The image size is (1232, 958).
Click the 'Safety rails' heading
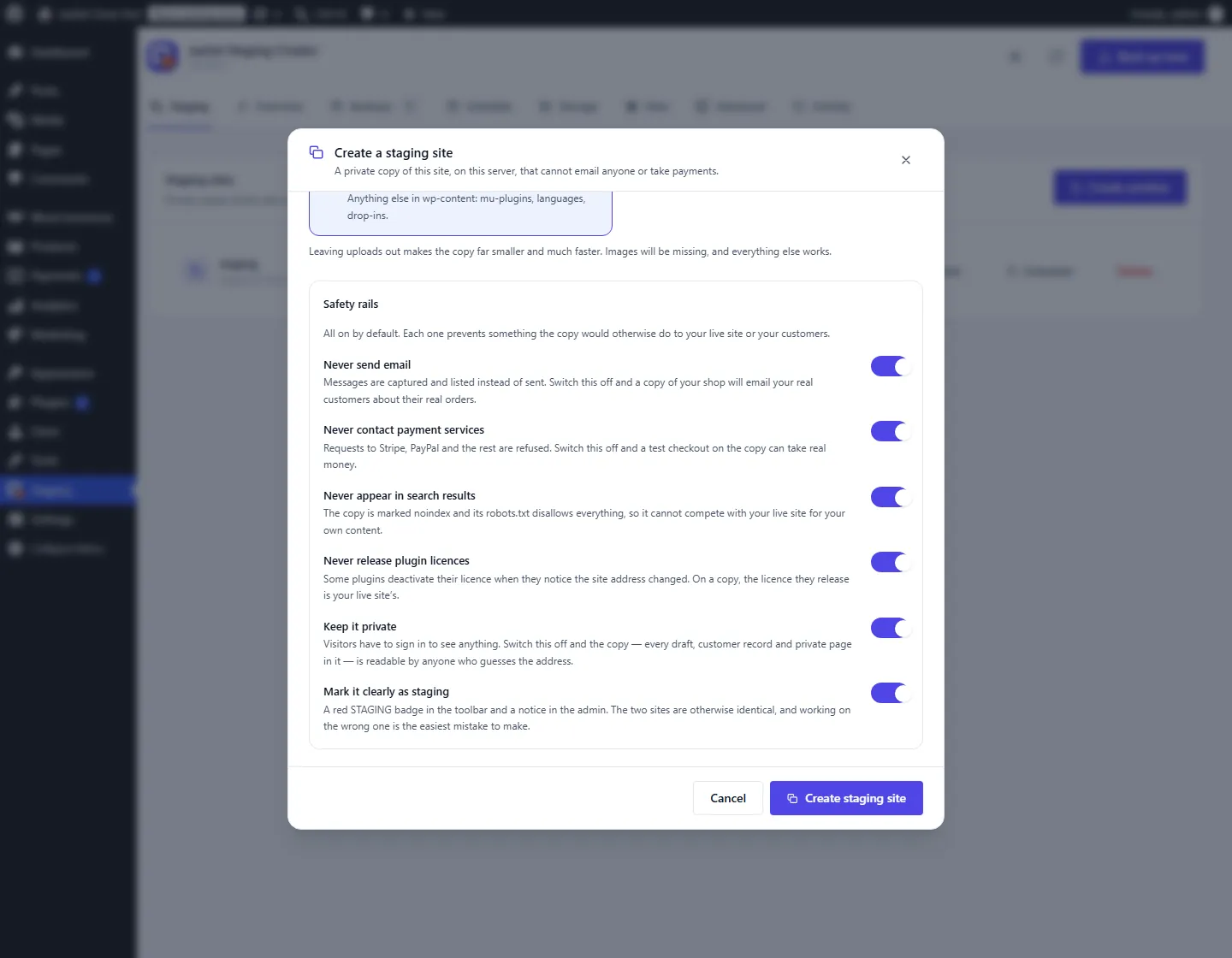(351, 304)
